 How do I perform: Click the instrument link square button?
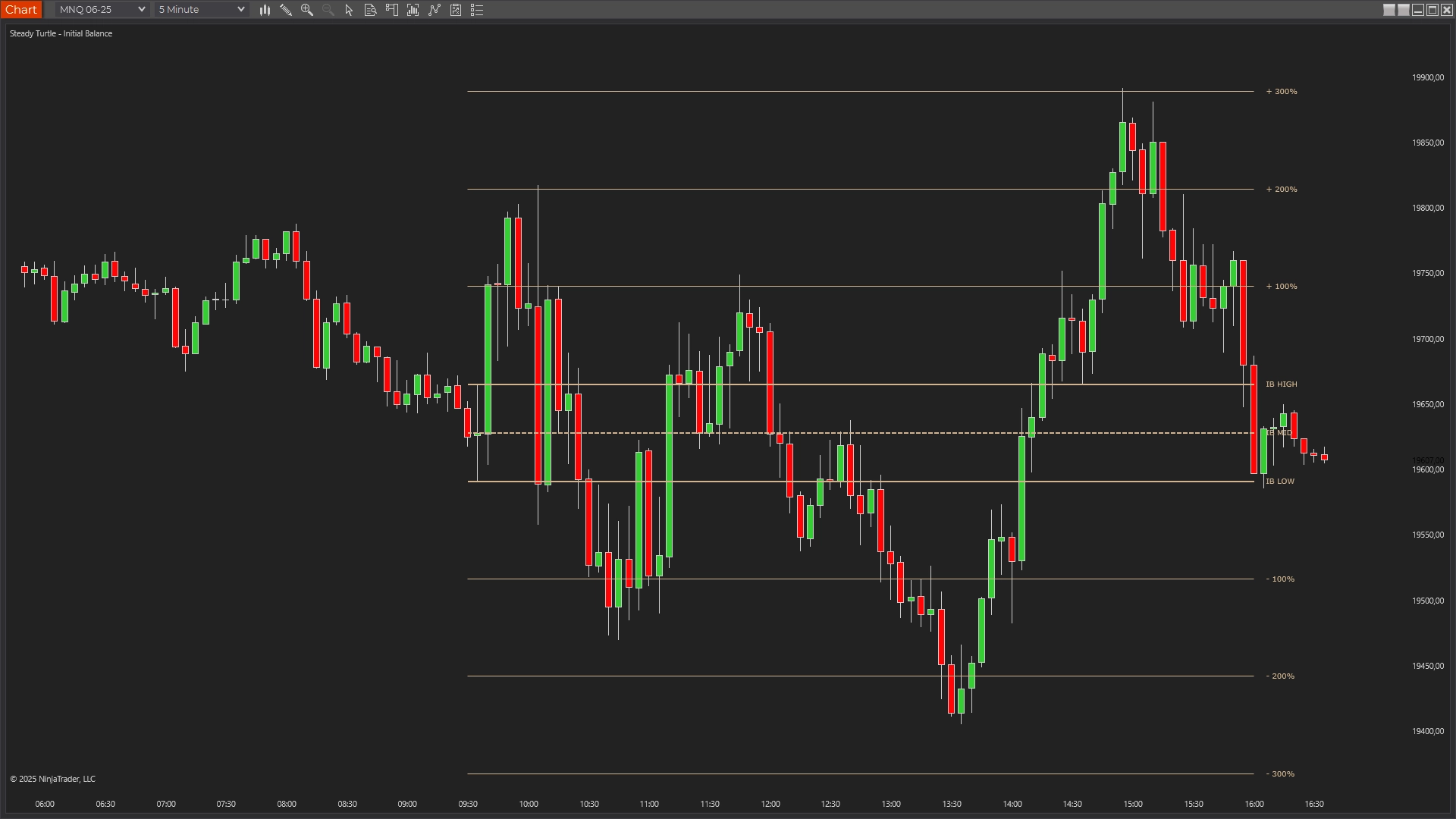click(1389, 10)
